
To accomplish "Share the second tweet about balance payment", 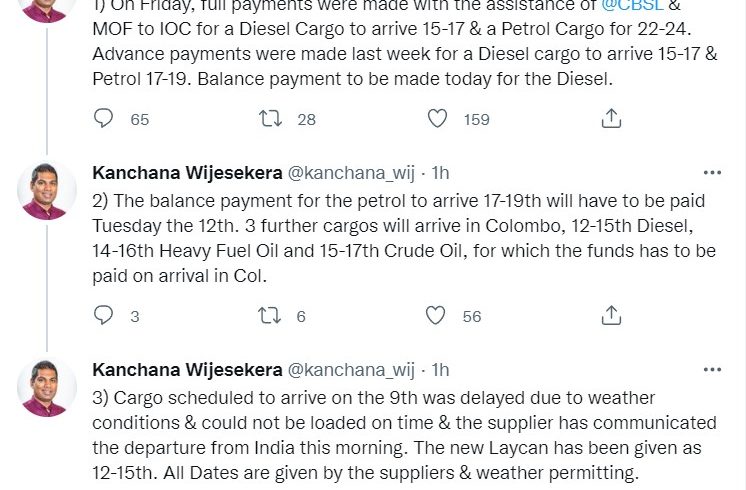I will click(610, 316).
